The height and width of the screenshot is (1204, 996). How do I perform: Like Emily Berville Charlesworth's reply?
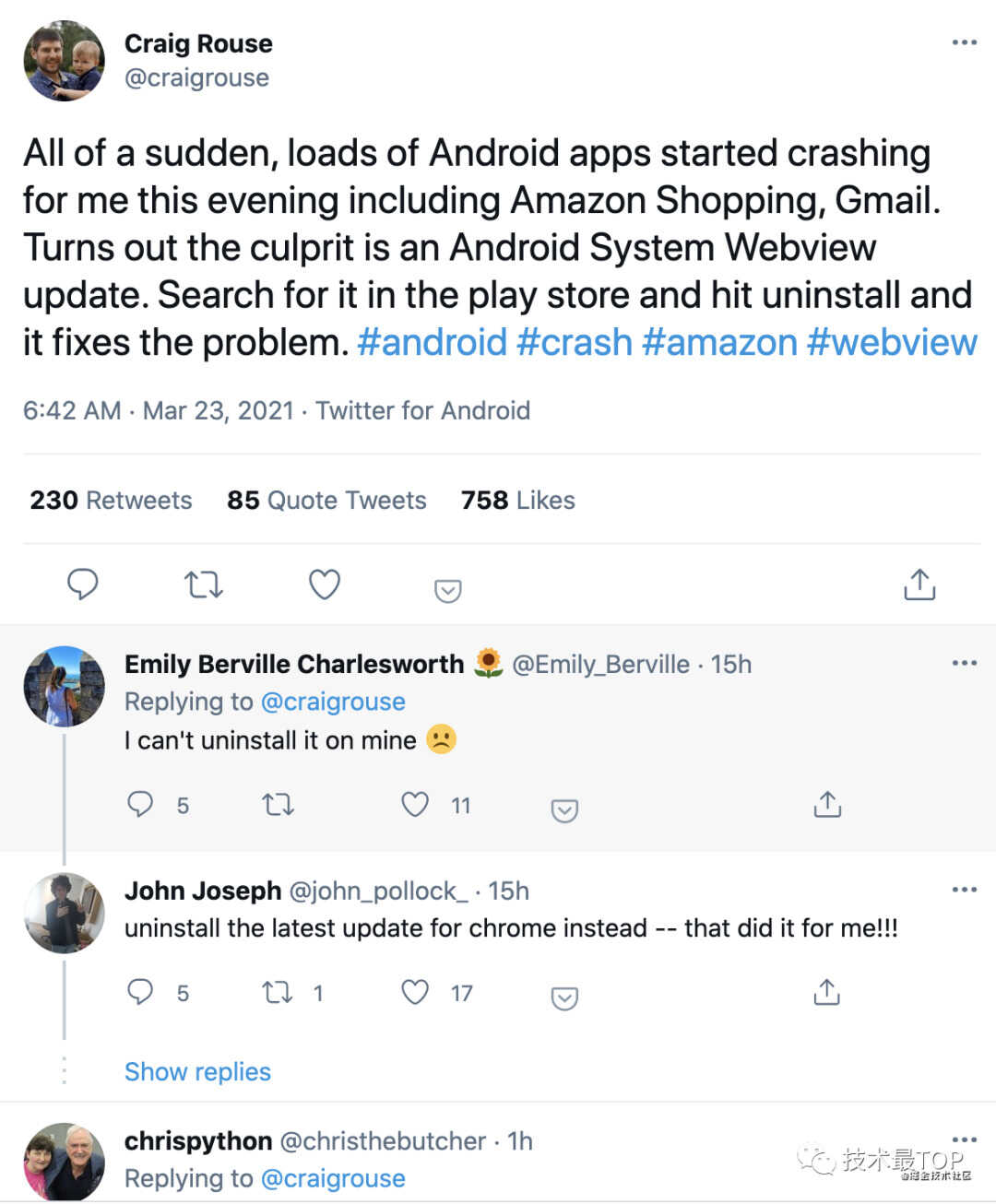pos(415,805)
